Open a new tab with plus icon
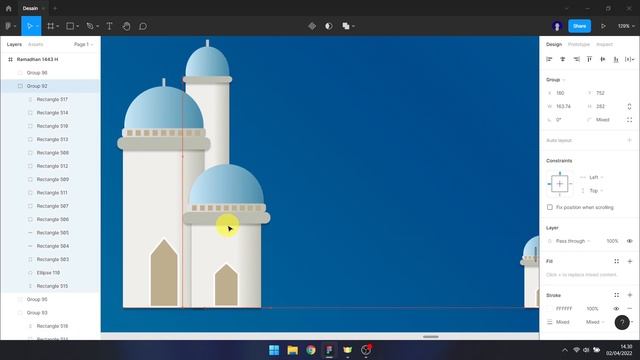Screen dimensions: 640x360 click(x=55, y=8)
